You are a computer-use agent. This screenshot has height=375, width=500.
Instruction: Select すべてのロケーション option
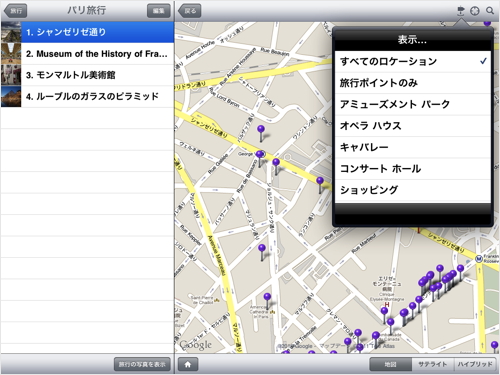[413, 61]
